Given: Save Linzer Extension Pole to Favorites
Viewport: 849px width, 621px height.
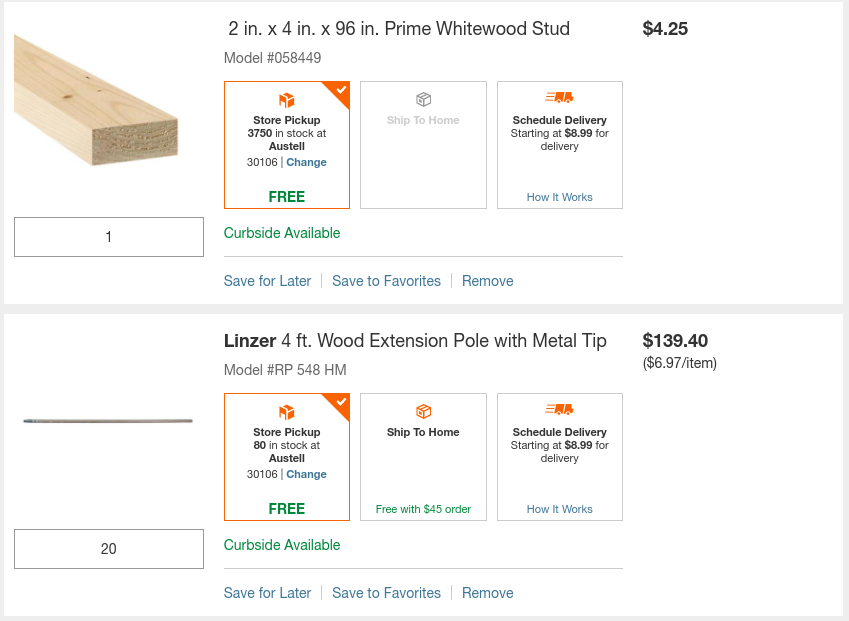Looking at the screenshot, I should click(386, 593).
